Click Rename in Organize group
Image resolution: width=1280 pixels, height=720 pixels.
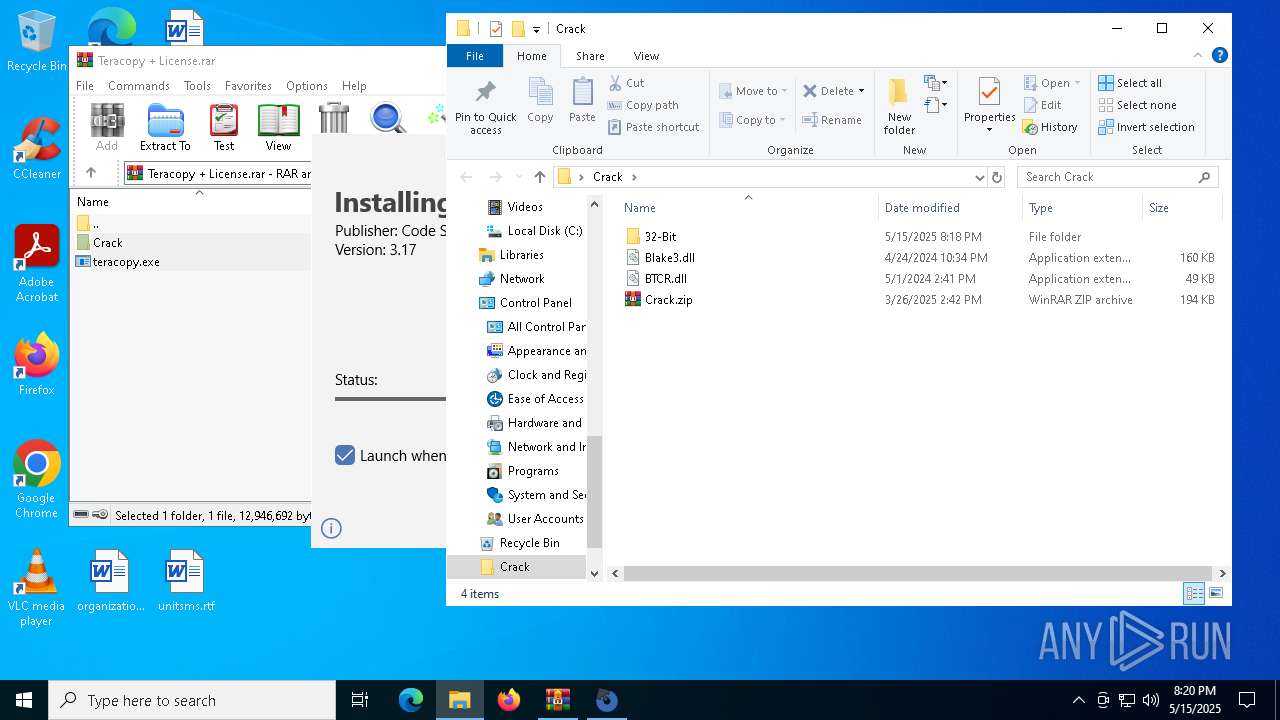pos(832,120)
